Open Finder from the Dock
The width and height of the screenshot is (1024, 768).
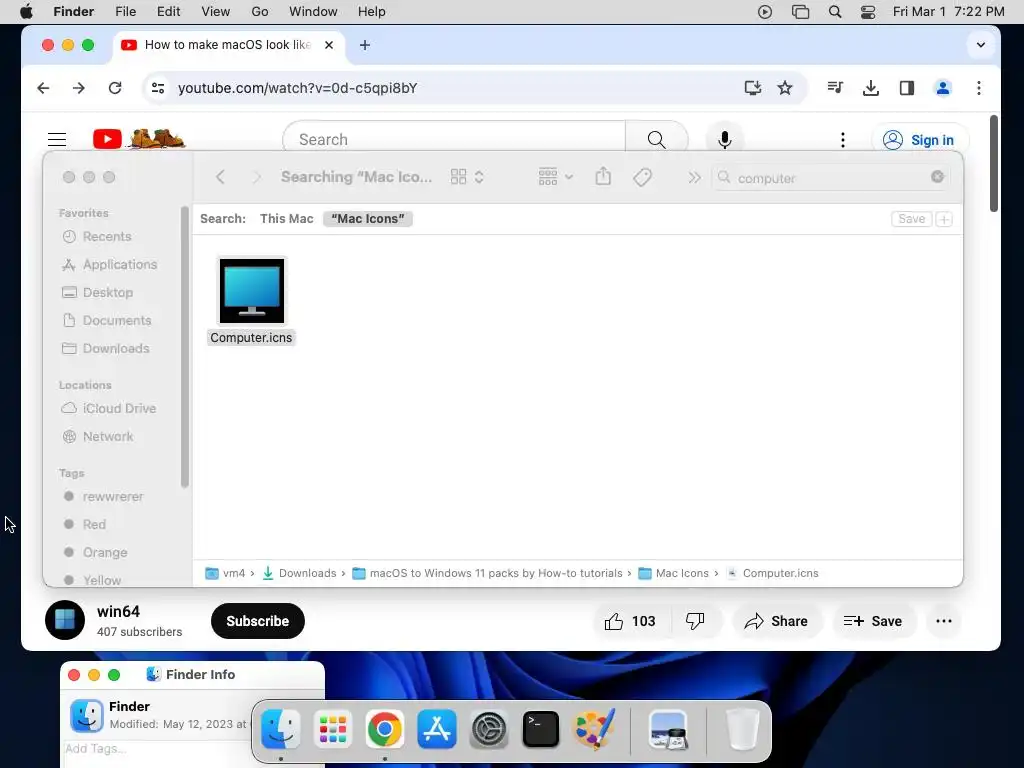click(281, 729)
